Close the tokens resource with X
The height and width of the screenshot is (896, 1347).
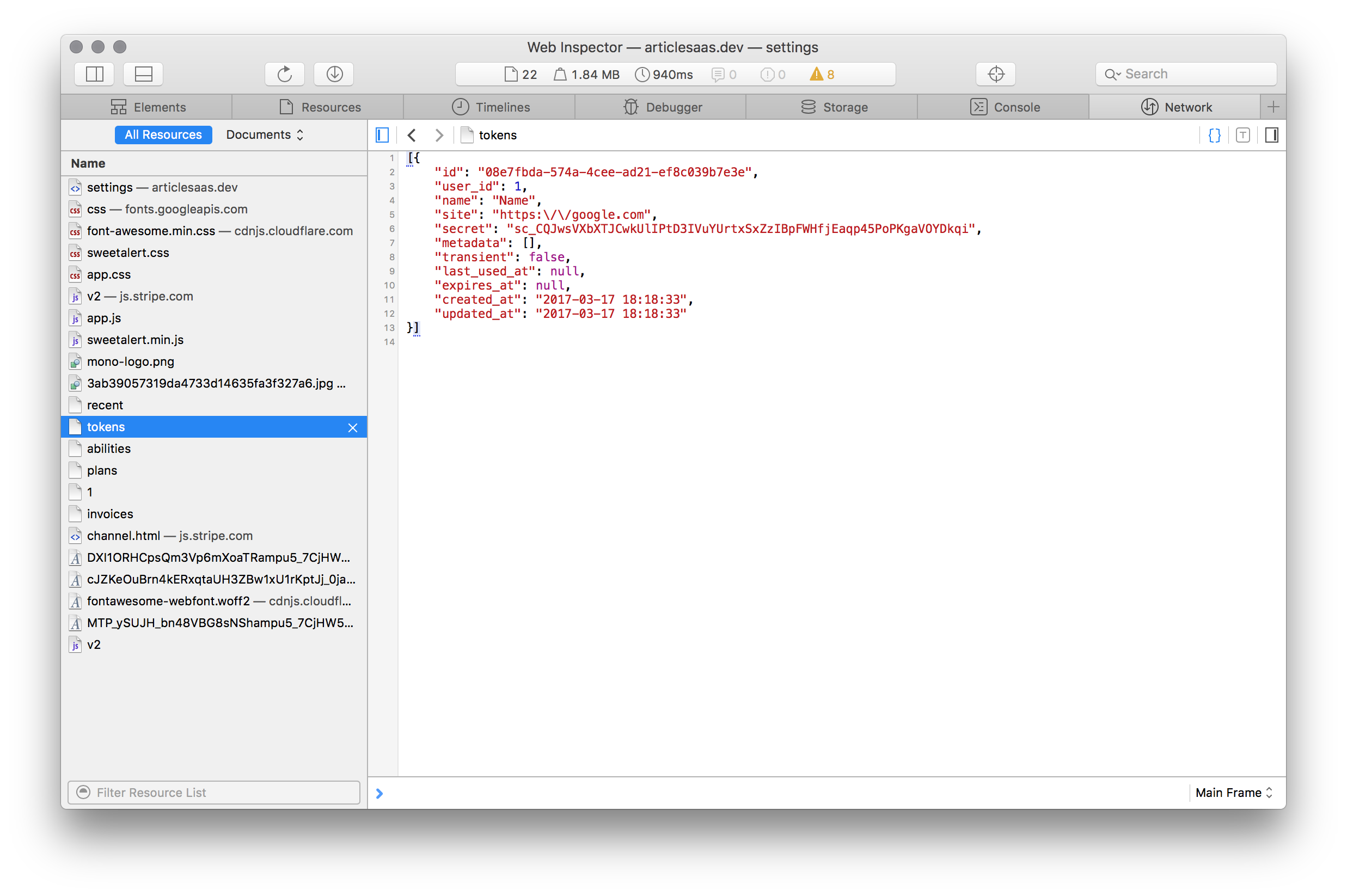[353, 427]
